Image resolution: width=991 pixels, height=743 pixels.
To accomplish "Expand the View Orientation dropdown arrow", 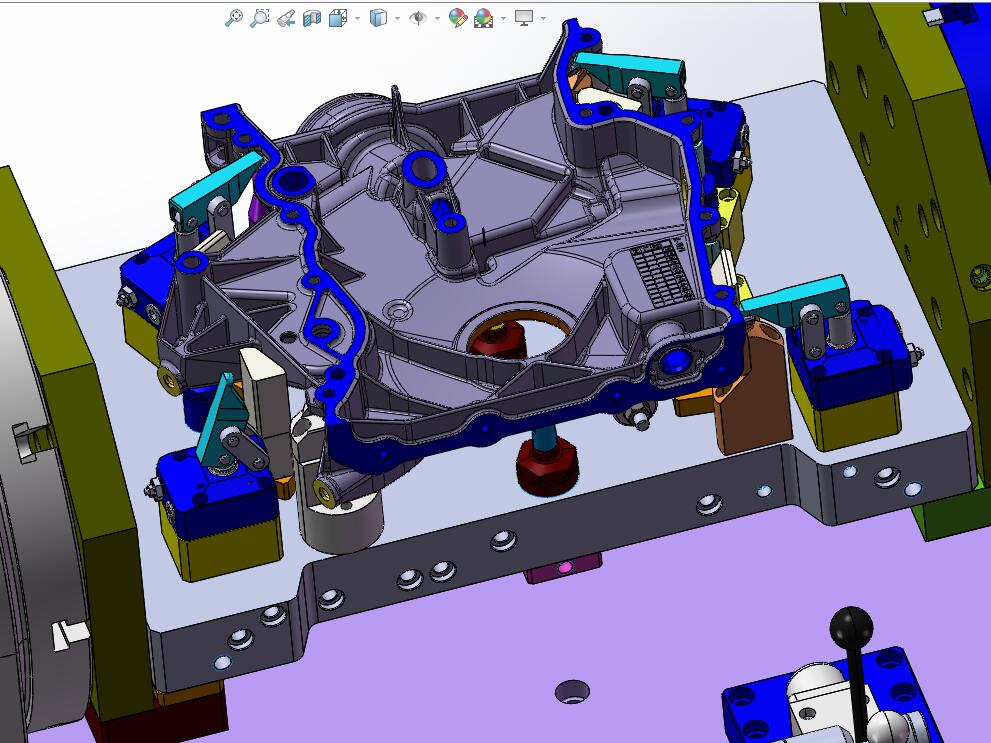I will (357, 18).
